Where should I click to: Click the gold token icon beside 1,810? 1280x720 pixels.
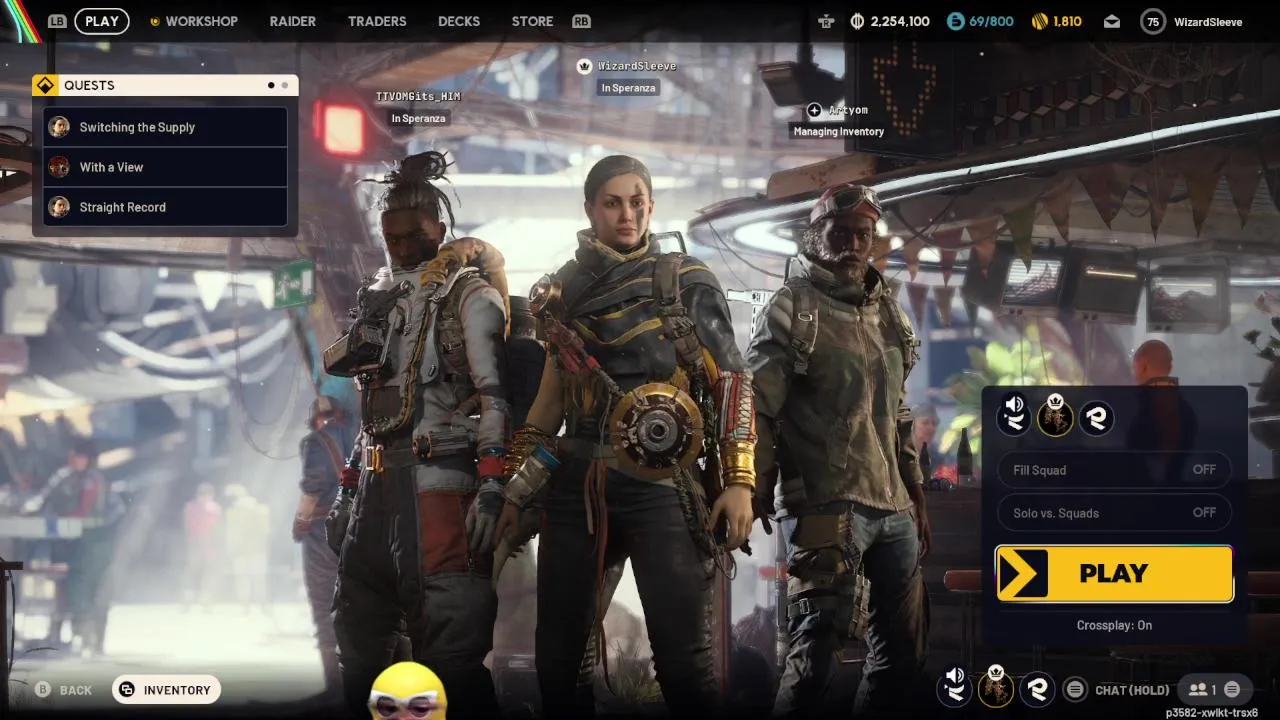(x=1039, y=21)
